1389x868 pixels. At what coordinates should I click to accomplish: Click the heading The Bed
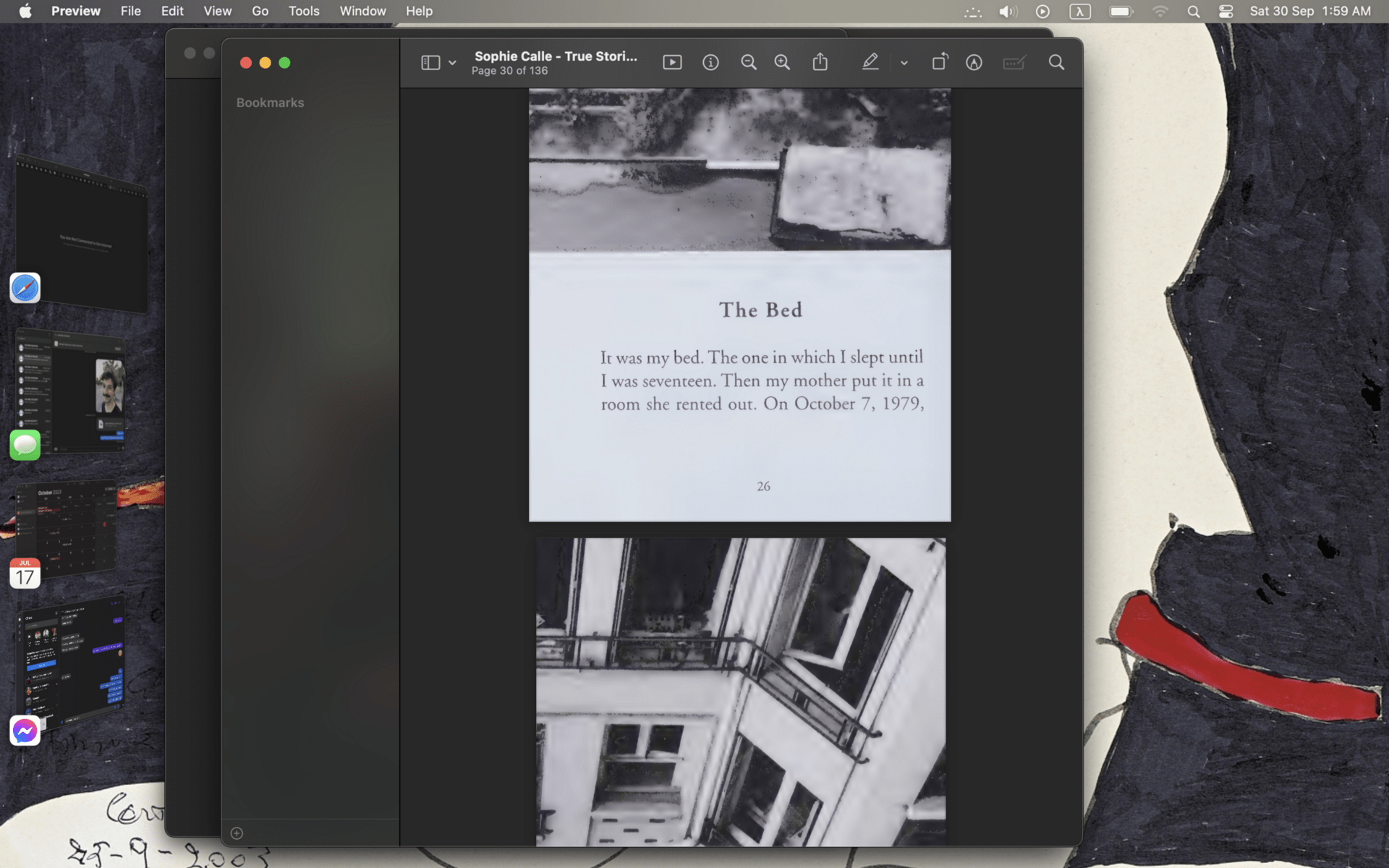(x=760, y=310)
